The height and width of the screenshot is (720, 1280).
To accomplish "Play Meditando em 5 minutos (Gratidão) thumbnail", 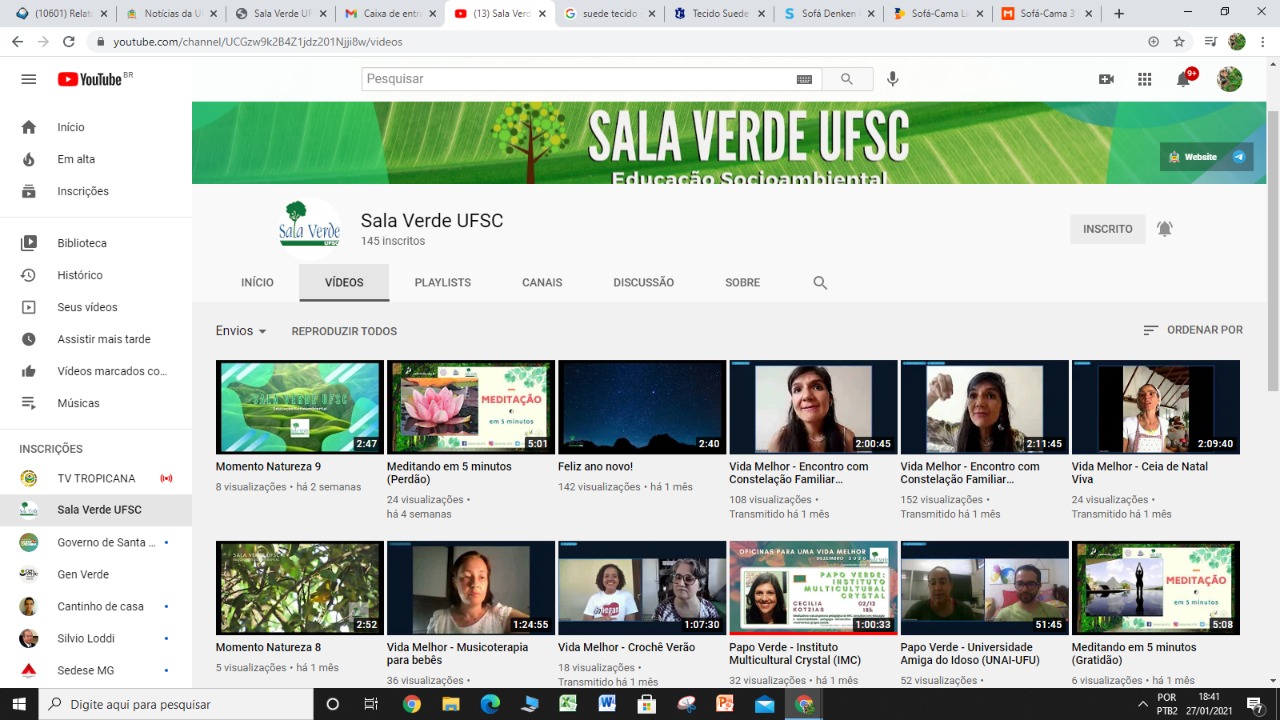I will 1156,588.
